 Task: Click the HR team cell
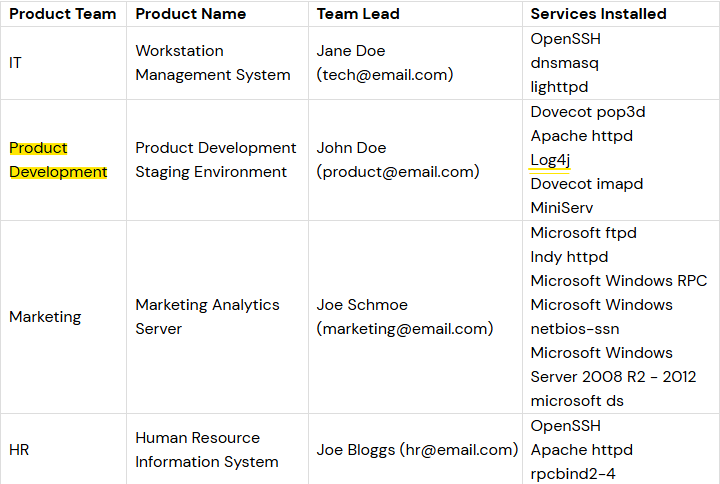19,450
